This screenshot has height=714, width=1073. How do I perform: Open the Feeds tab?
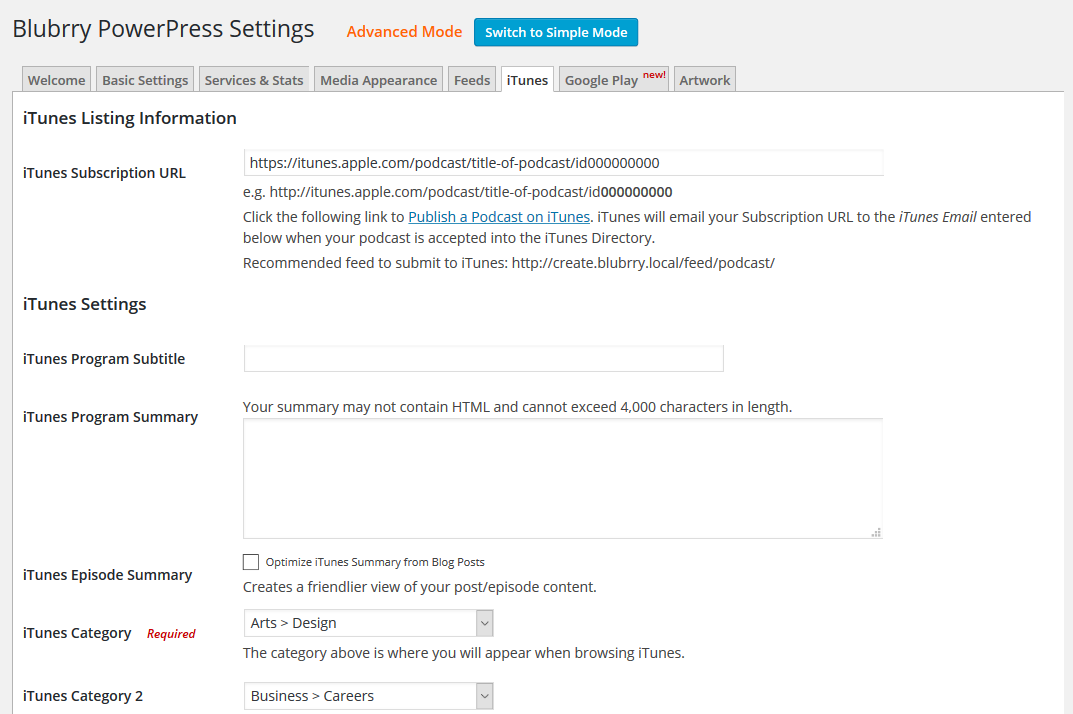coord(472,79)
